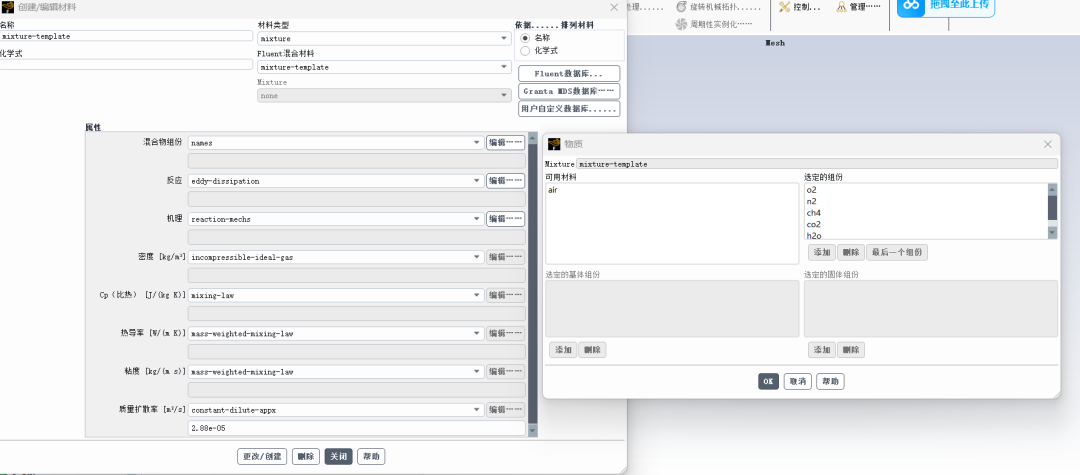The width and height of the screenshot is (1080, 475).
Task: Open the 质量扩散率 constant-dilute-appx dropdown
Action: pos(336,410)
